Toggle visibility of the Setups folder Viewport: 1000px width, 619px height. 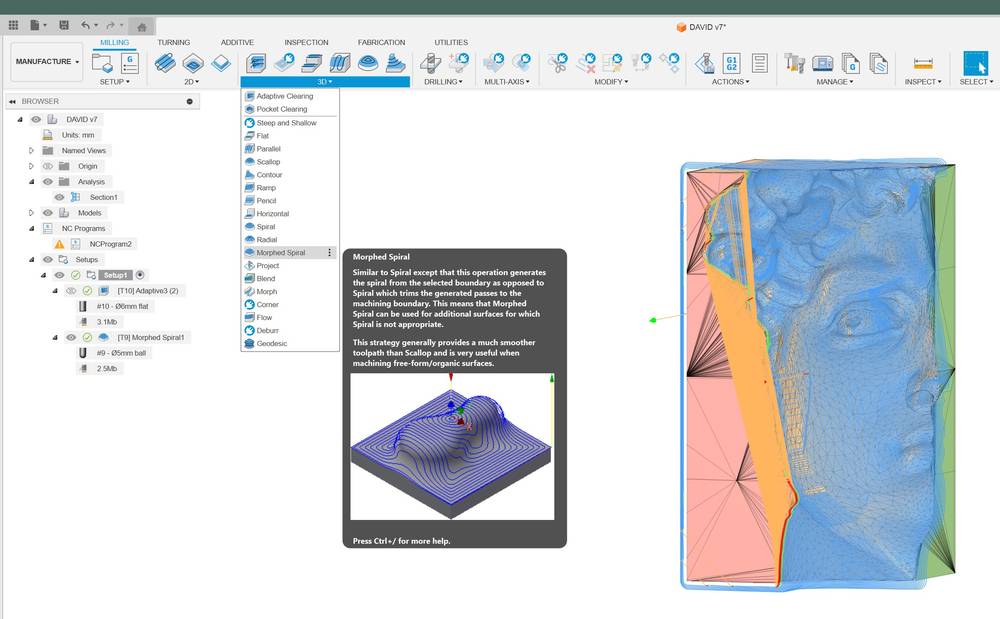[x=47, y=259]
